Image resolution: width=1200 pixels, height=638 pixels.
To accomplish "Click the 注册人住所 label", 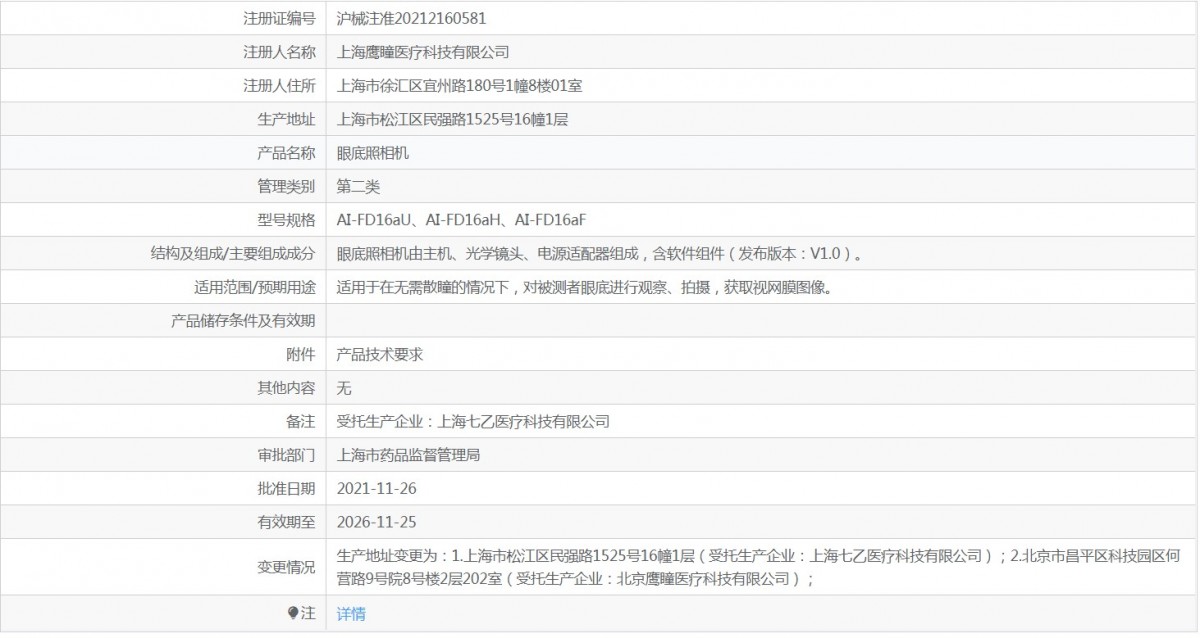I will (279, 85).
